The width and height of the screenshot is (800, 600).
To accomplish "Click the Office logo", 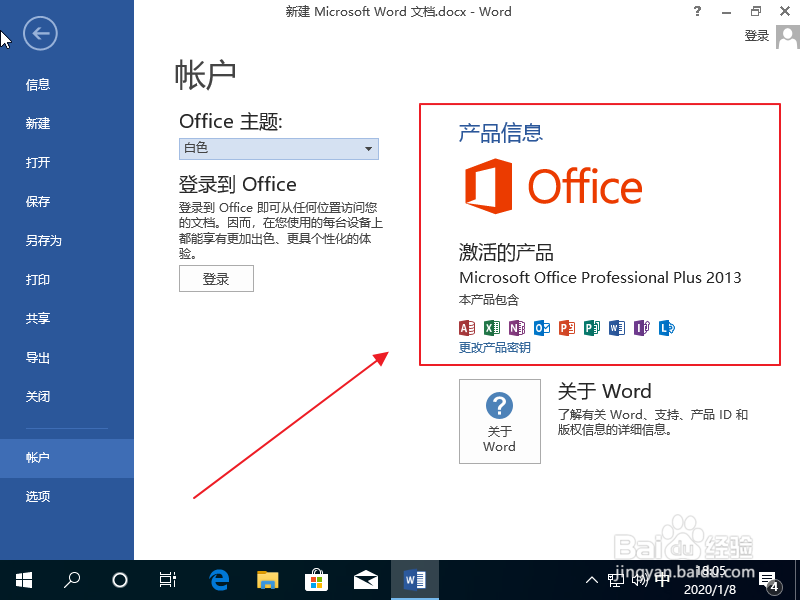I will 553,186.
